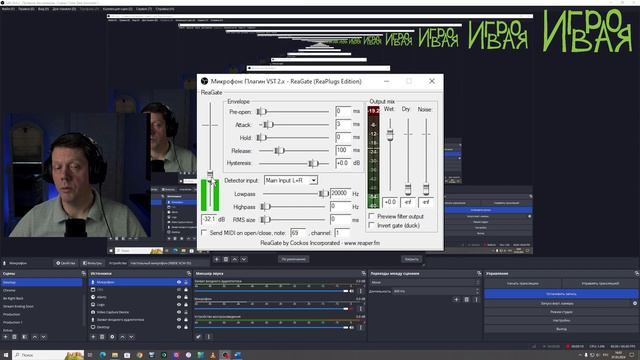This screenshot has width=640, height=360.
Task: Toggle visibility of Микрофон source
Action: pos(179,282)
